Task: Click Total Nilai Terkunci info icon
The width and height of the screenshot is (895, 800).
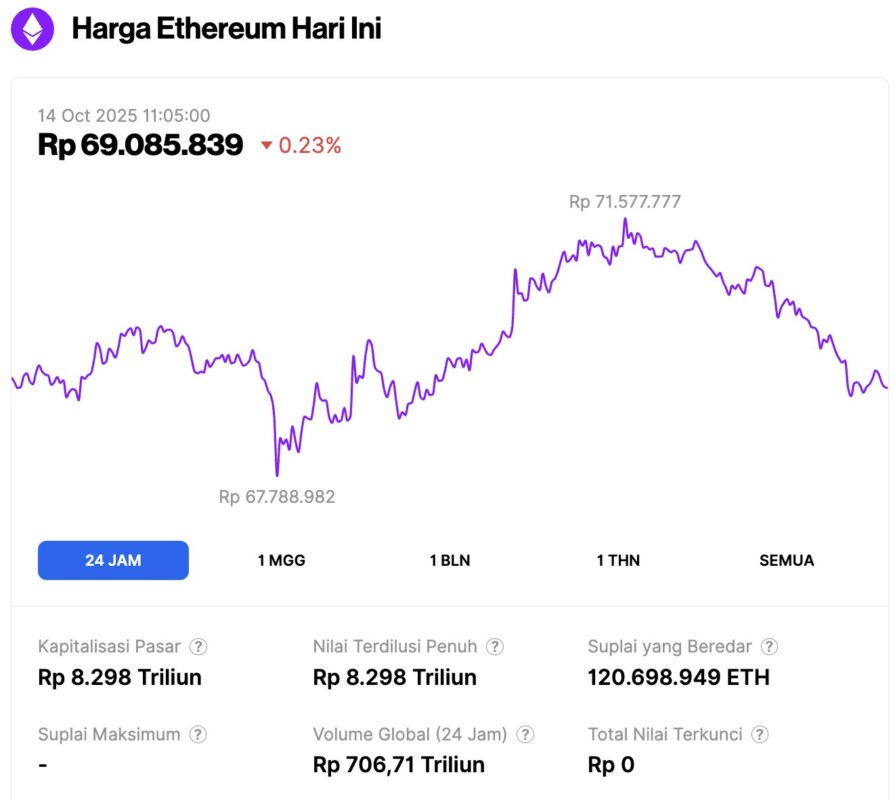Action: click(760, 735)
